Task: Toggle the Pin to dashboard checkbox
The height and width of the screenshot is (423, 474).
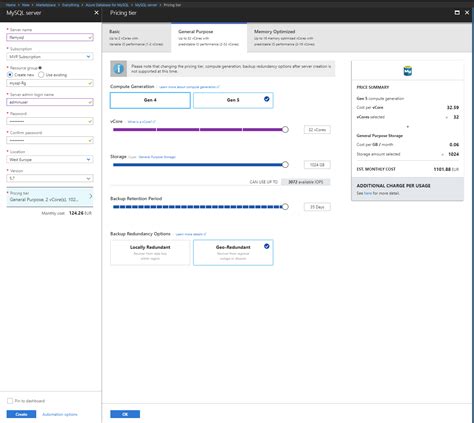Action: [10, 401]
